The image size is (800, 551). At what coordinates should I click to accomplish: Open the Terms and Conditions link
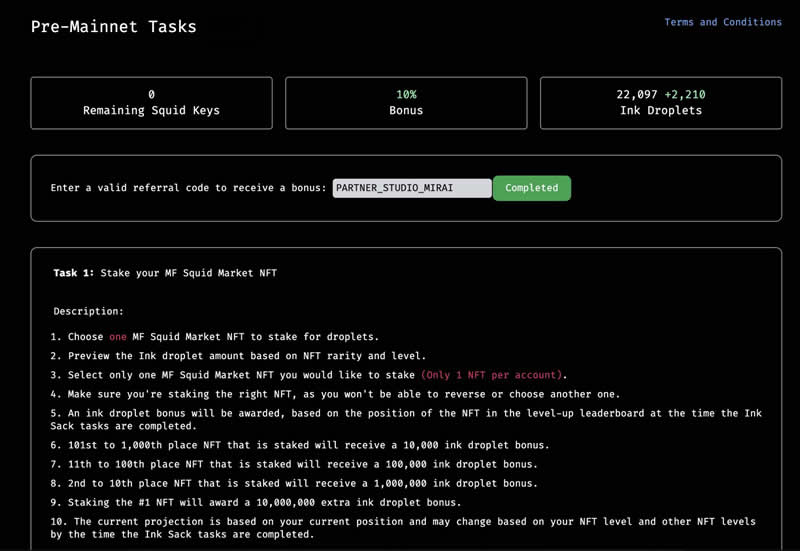point(722,22)
